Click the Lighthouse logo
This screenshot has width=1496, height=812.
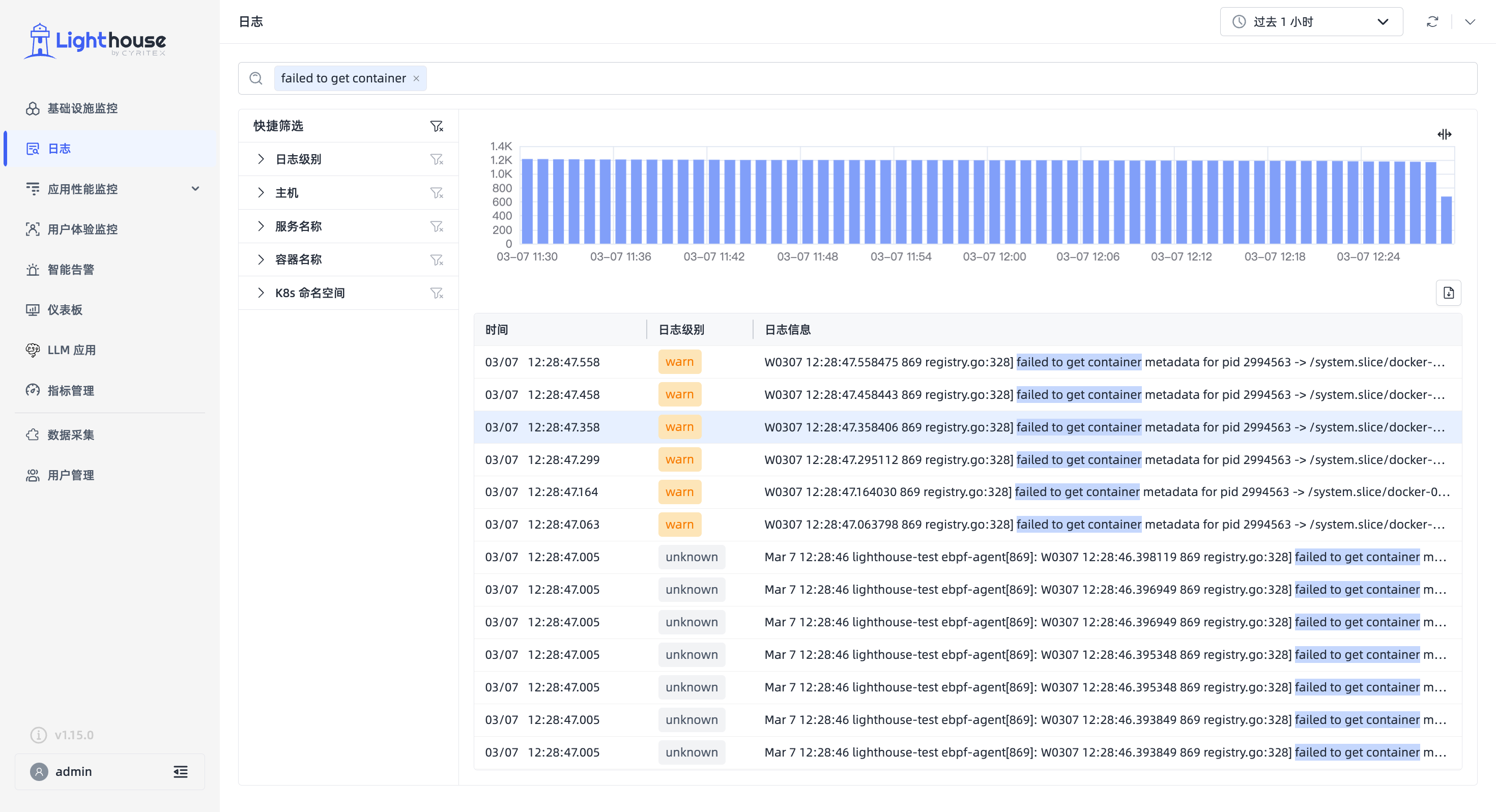click(95, 41)
